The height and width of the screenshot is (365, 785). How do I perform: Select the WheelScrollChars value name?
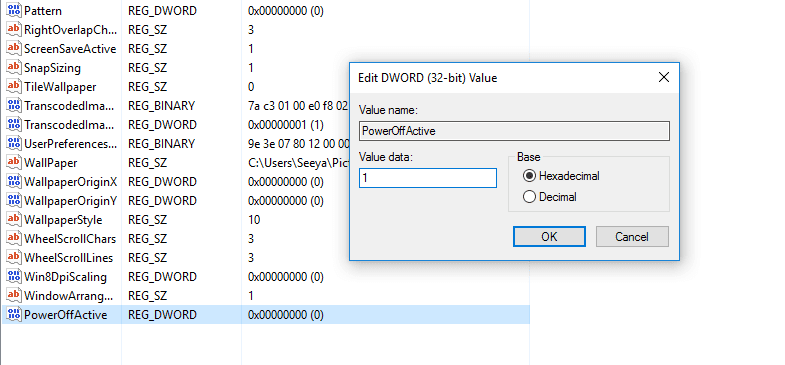(x=70, y=239)
